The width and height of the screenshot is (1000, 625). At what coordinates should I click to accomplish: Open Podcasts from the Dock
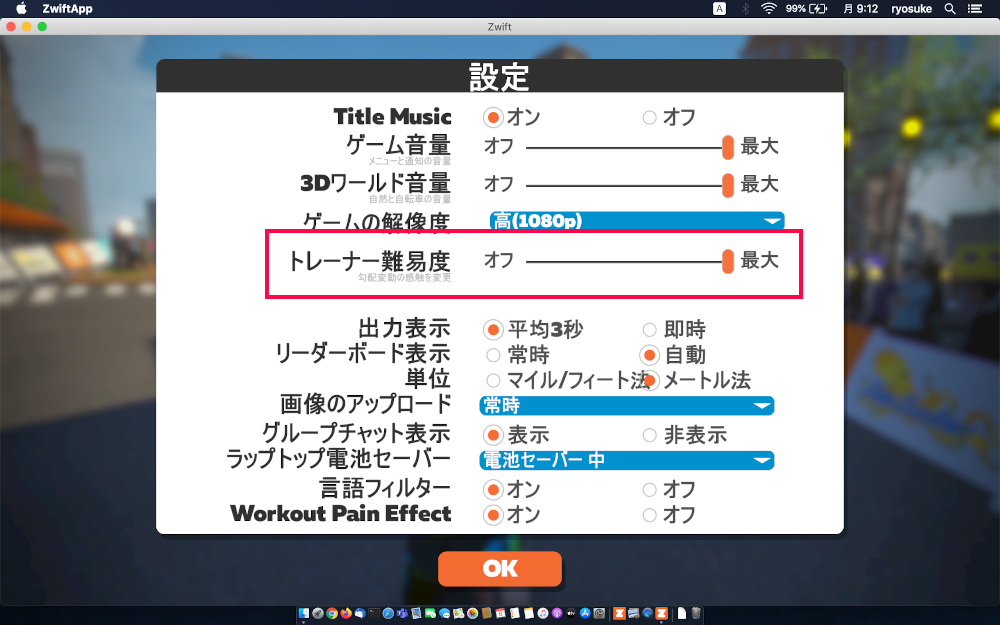point(556,614)
